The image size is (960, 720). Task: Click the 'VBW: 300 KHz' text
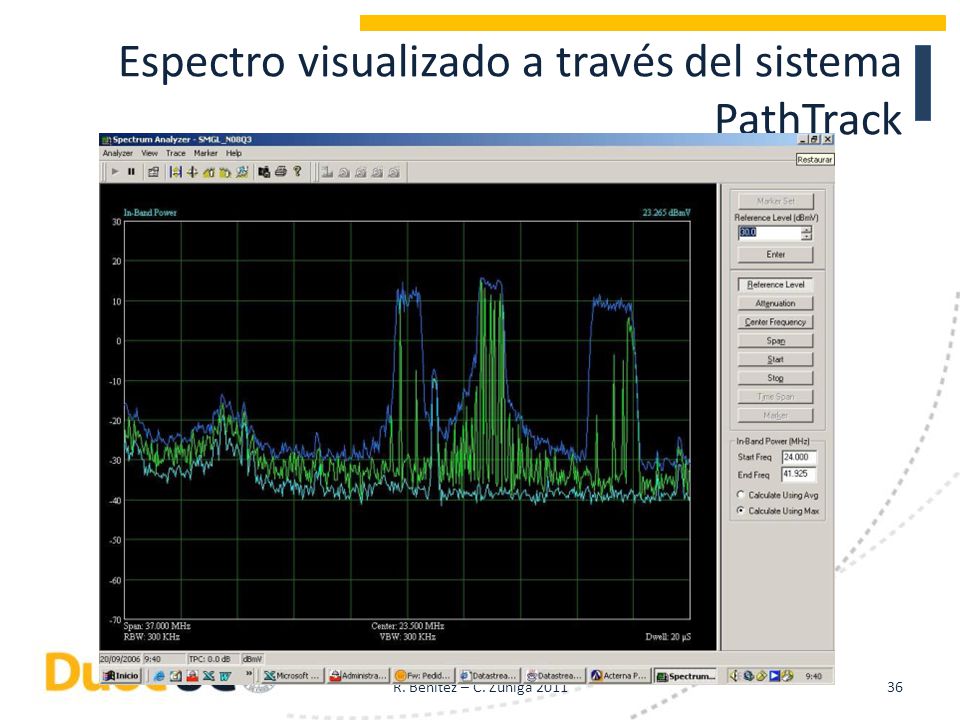click(x=408, y=637)
